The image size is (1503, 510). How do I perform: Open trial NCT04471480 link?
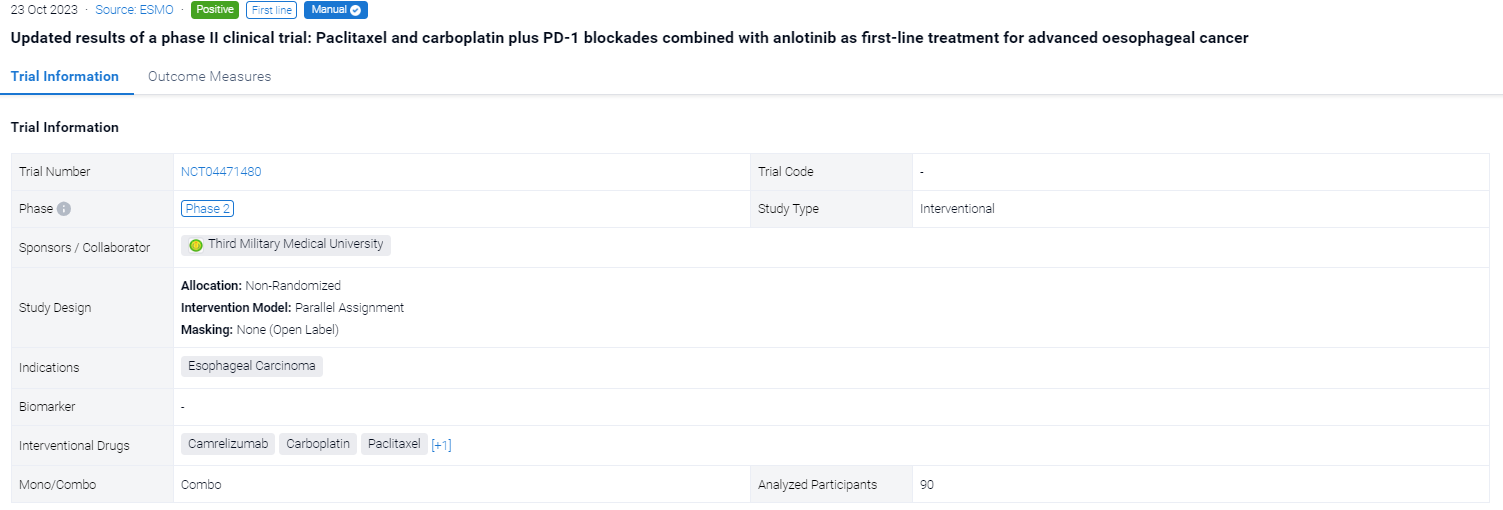pyautogui.click(x=221, y=172)
